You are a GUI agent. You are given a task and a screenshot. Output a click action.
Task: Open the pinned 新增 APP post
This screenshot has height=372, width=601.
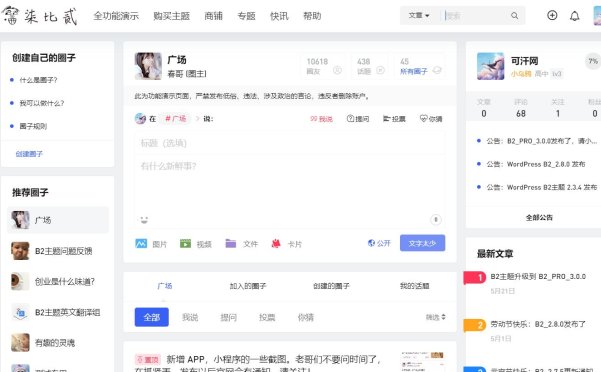pos(274,359)
